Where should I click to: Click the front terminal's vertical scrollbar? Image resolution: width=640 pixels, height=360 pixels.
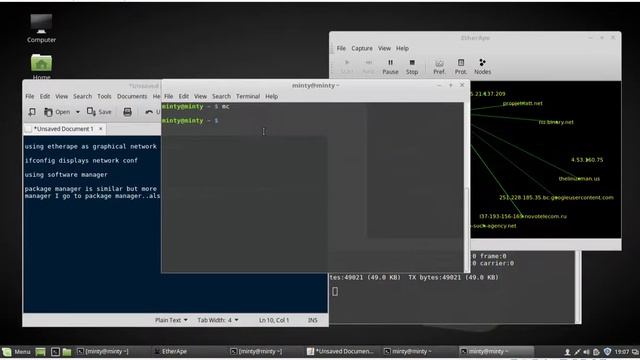click(467, 187)
